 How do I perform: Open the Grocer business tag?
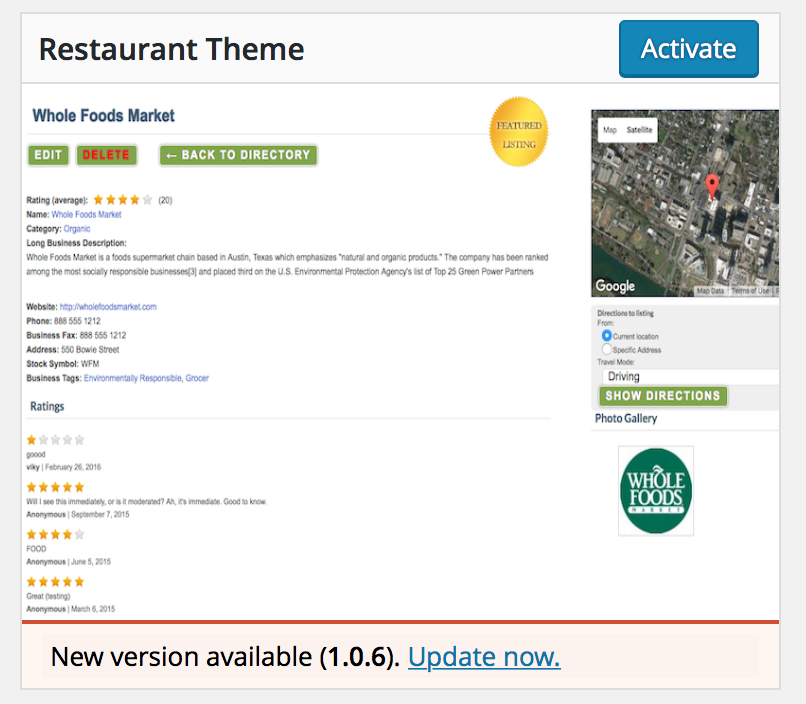click(197, 378)
